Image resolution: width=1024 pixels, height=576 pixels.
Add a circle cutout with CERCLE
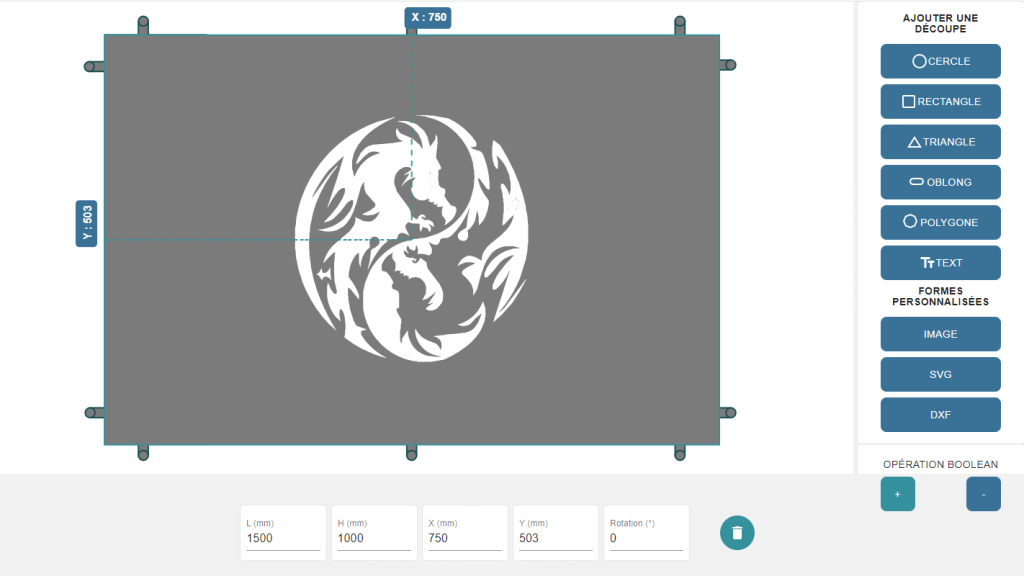click(940, 61)
